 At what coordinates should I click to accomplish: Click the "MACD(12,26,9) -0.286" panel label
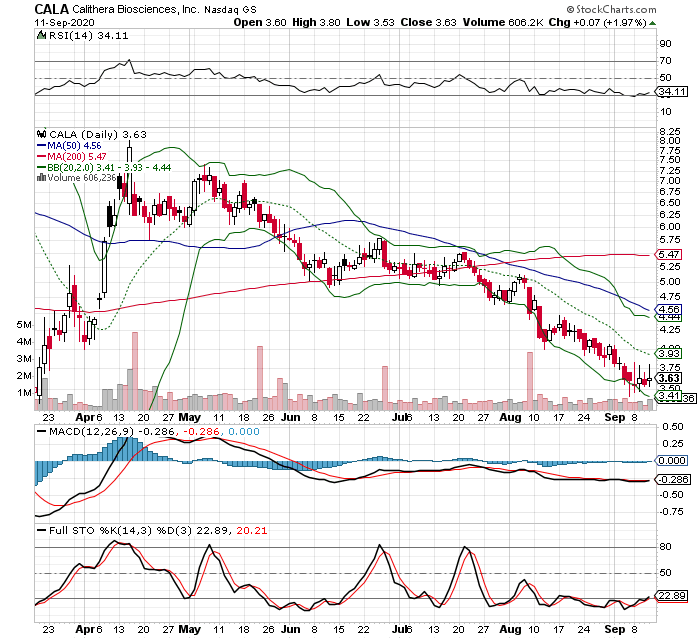(x=112, y=431)
